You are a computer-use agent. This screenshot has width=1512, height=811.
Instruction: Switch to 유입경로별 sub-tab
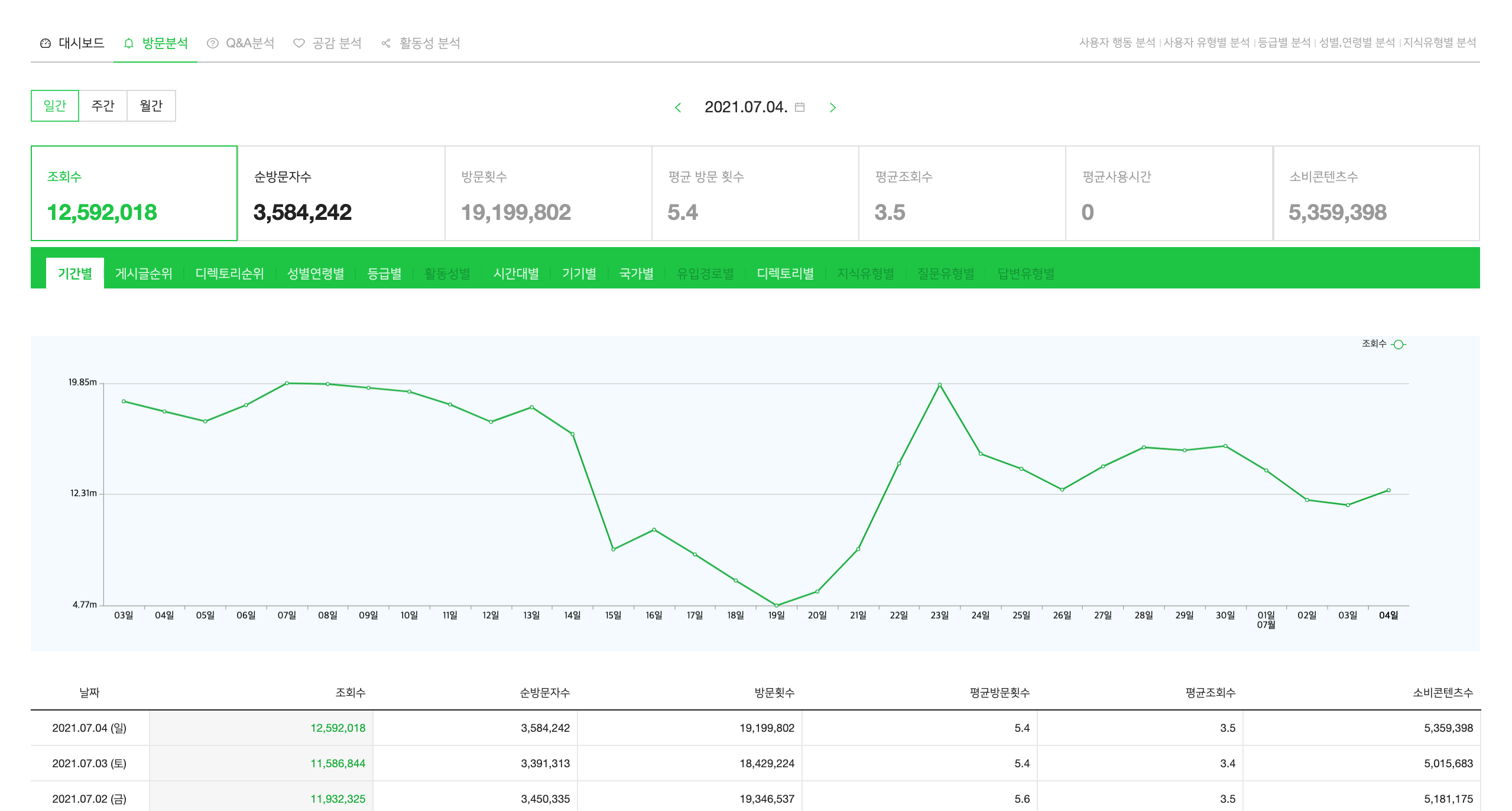click(705, 274)
